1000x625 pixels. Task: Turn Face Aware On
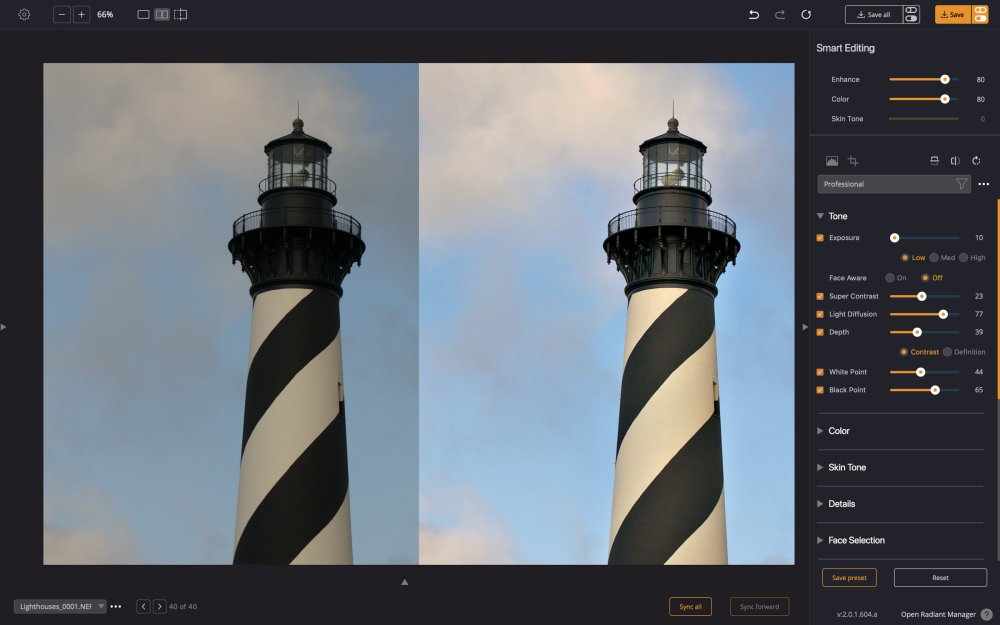pyautogui.click(x=890, y=278)
